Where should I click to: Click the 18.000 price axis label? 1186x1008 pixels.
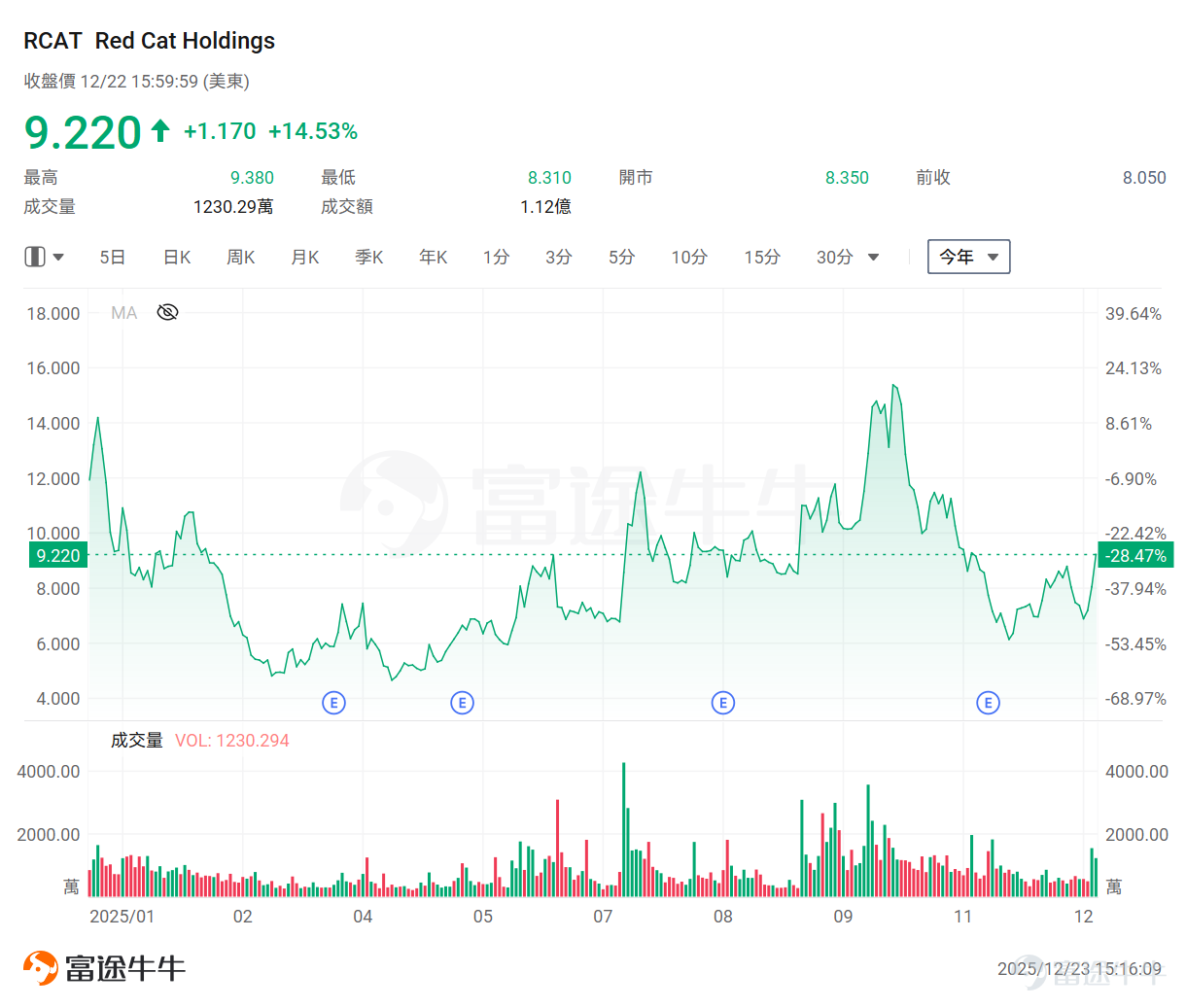point(53,314)
